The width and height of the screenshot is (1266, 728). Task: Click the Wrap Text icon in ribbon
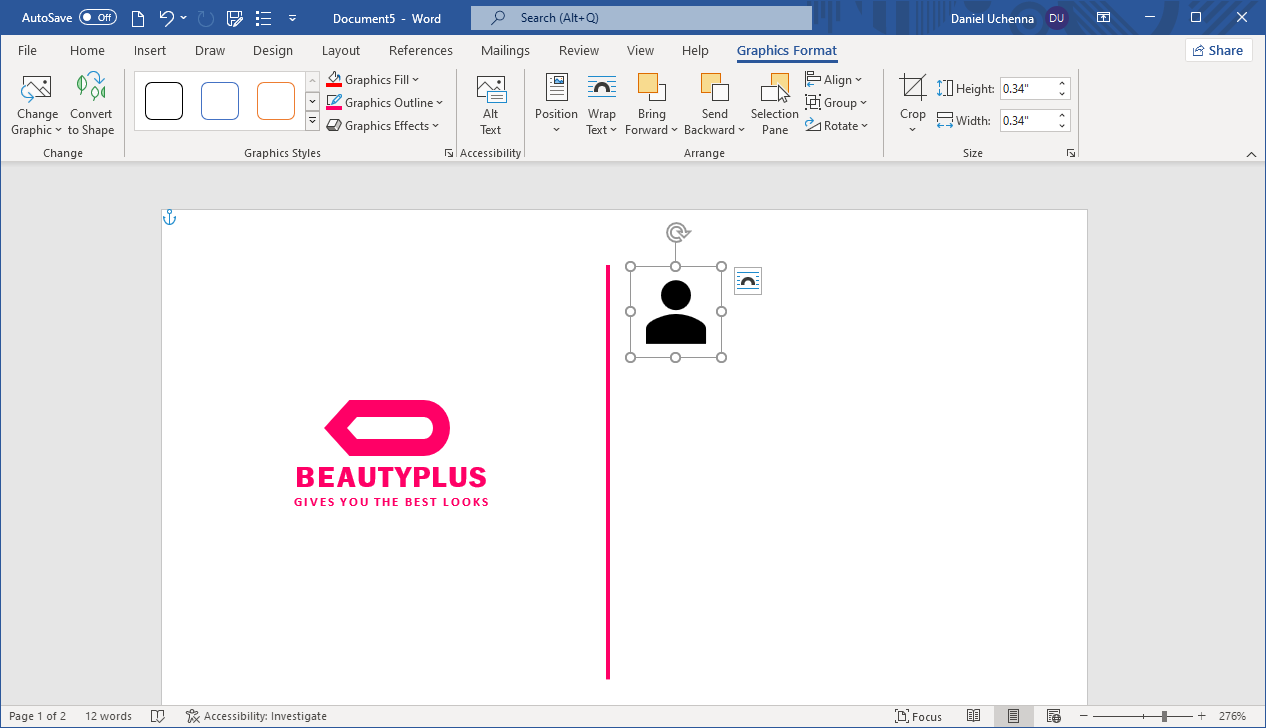click(x=601, y=89)
